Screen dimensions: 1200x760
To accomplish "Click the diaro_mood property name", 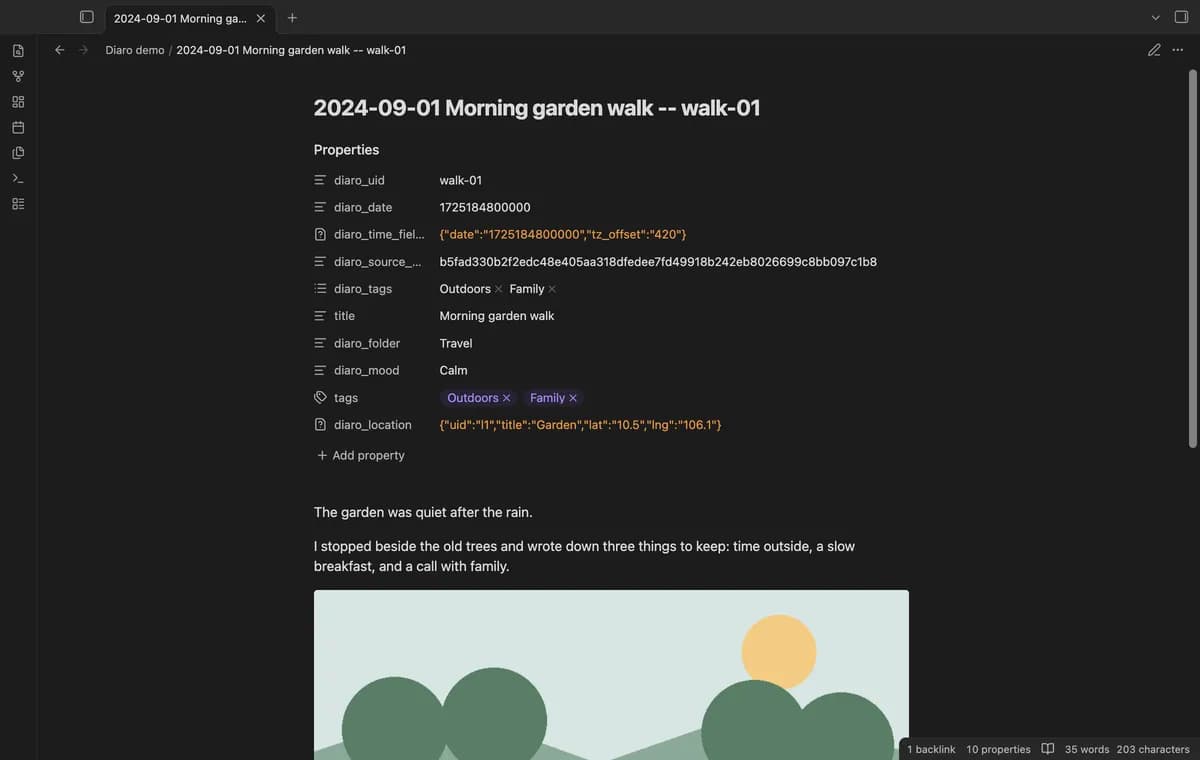I will [367, 370].
